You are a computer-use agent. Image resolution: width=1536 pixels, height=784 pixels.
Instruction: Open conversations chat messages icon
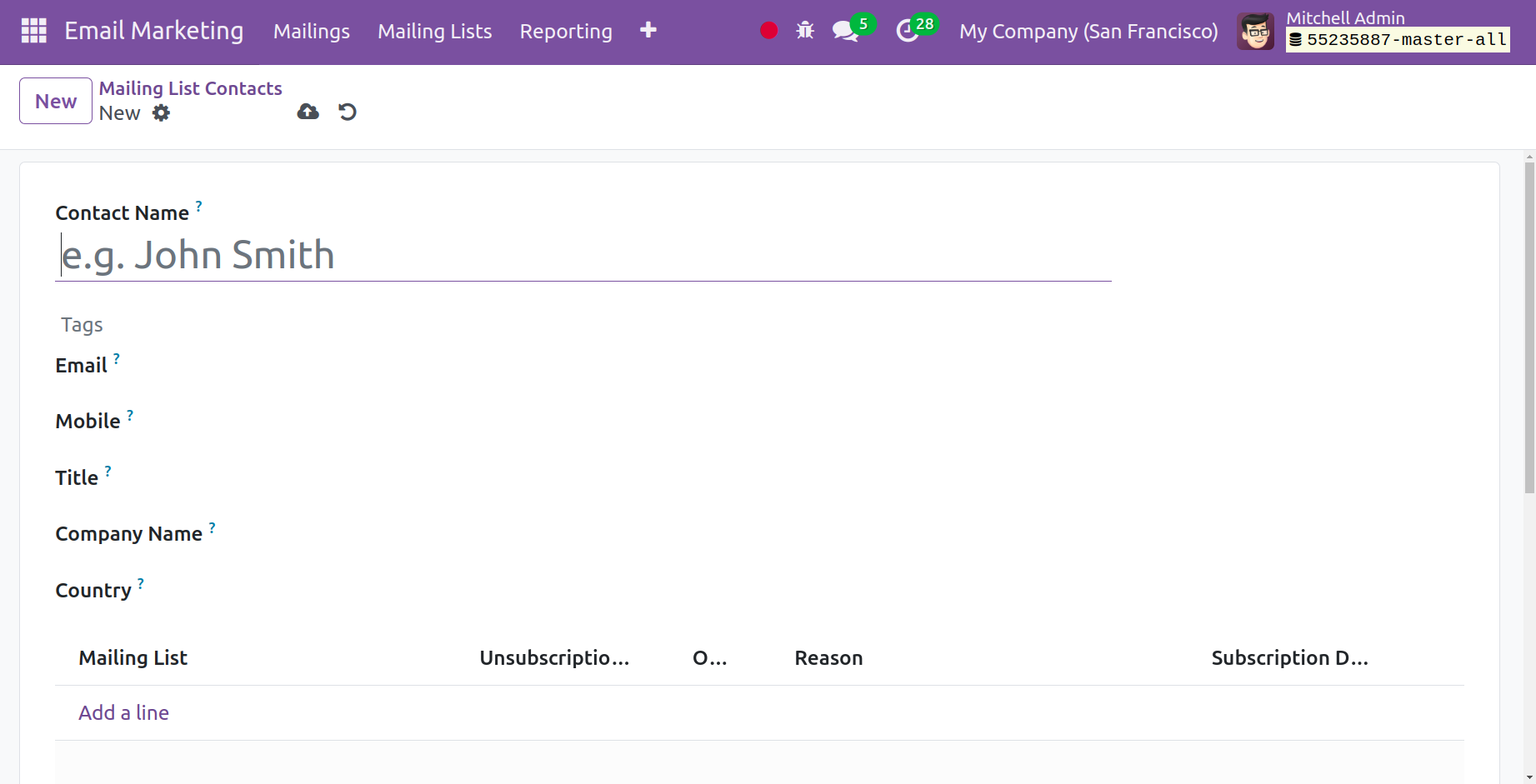[845, 31]
